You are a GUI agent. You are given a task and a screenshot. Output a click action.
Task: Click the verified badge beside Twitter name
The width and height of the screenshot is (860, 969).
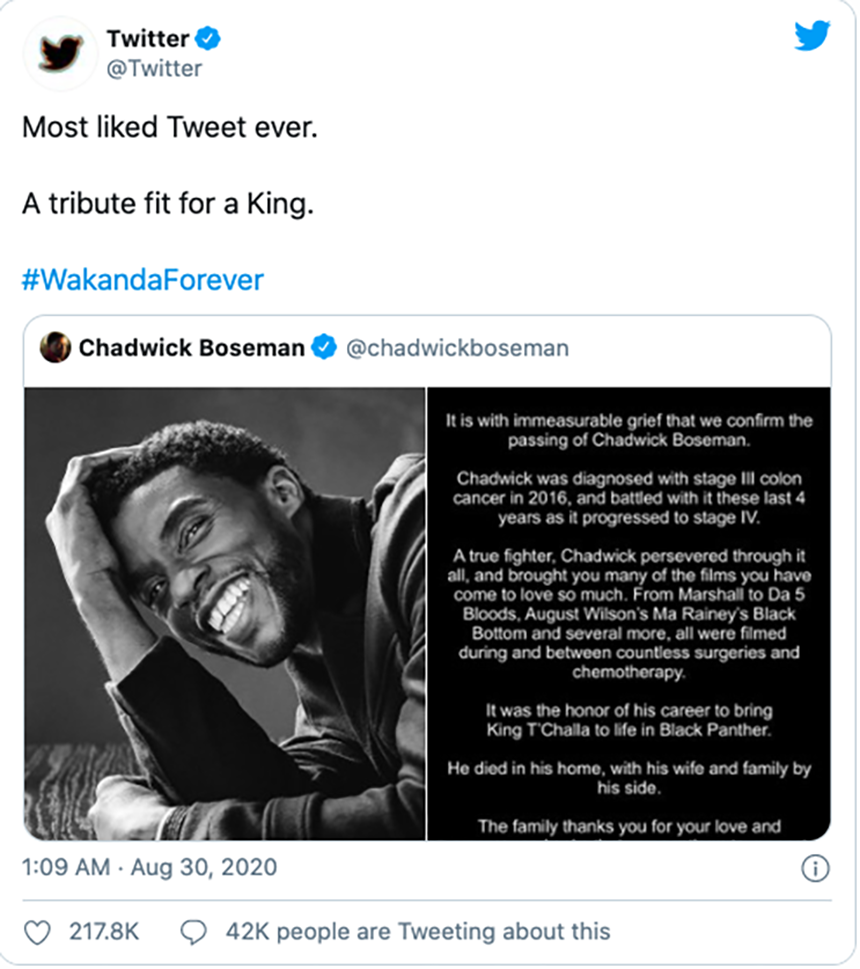(208, 39)
